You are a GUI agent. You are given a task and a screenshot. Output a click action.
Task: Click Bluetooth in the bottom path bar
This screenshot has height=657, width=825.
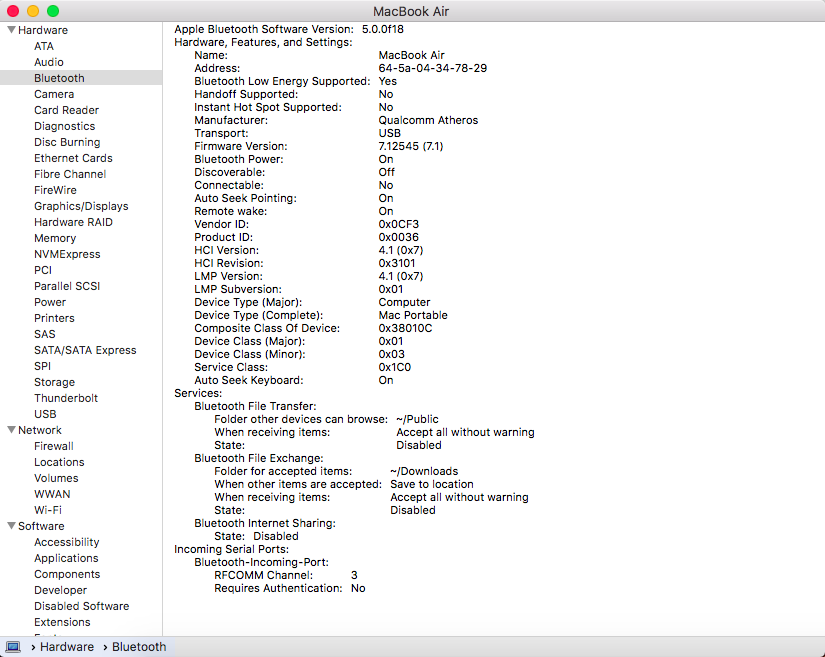coord(139,647)
